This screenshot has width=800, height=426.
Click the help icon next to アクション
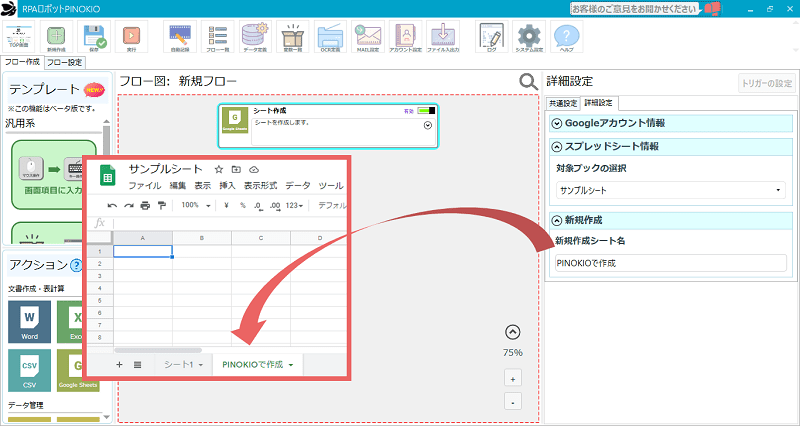(x=76, y=265)
